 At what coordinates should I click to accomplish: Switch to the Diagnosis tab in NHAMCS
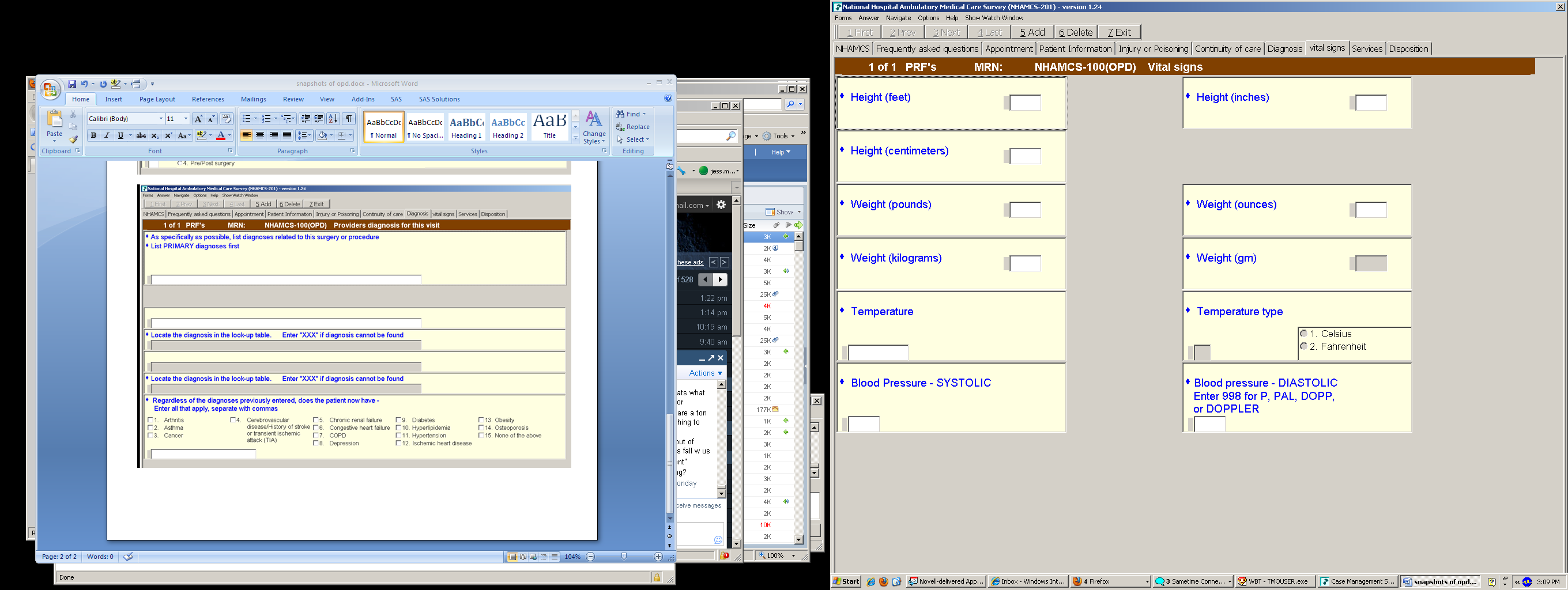point(1284,48)
